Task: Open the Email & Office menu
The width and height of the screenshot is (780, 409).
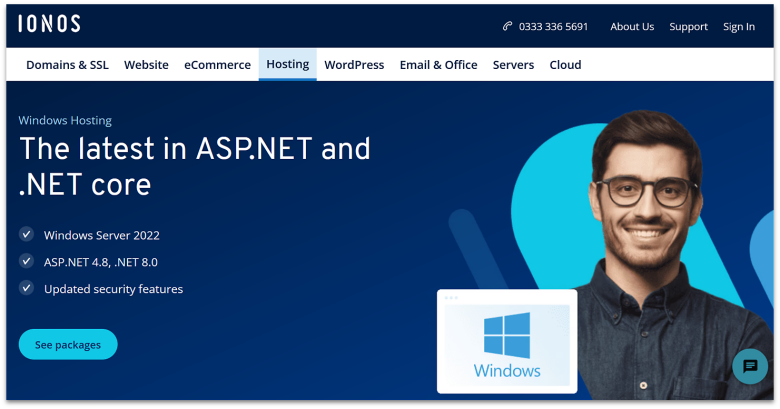Action: pyautogui.click(x=438, y=65)
